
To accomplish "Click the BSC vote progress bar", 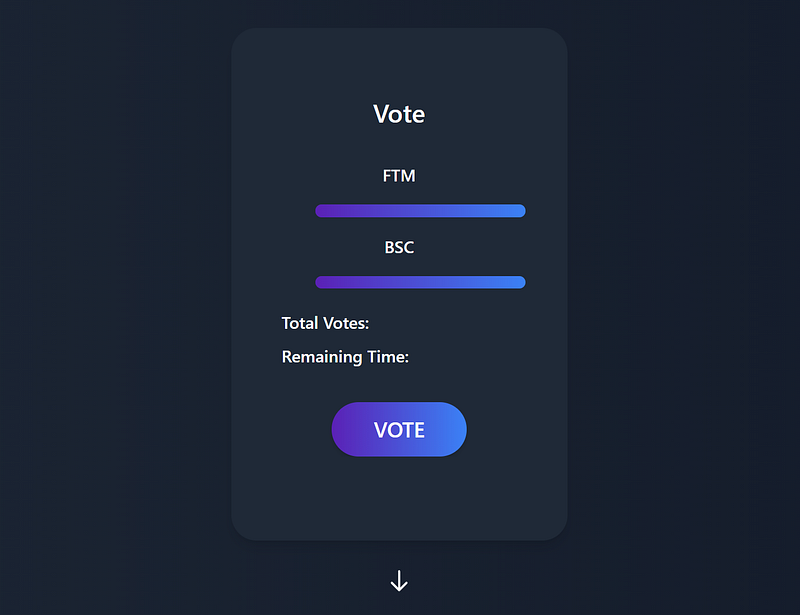I will coord(420,282).
